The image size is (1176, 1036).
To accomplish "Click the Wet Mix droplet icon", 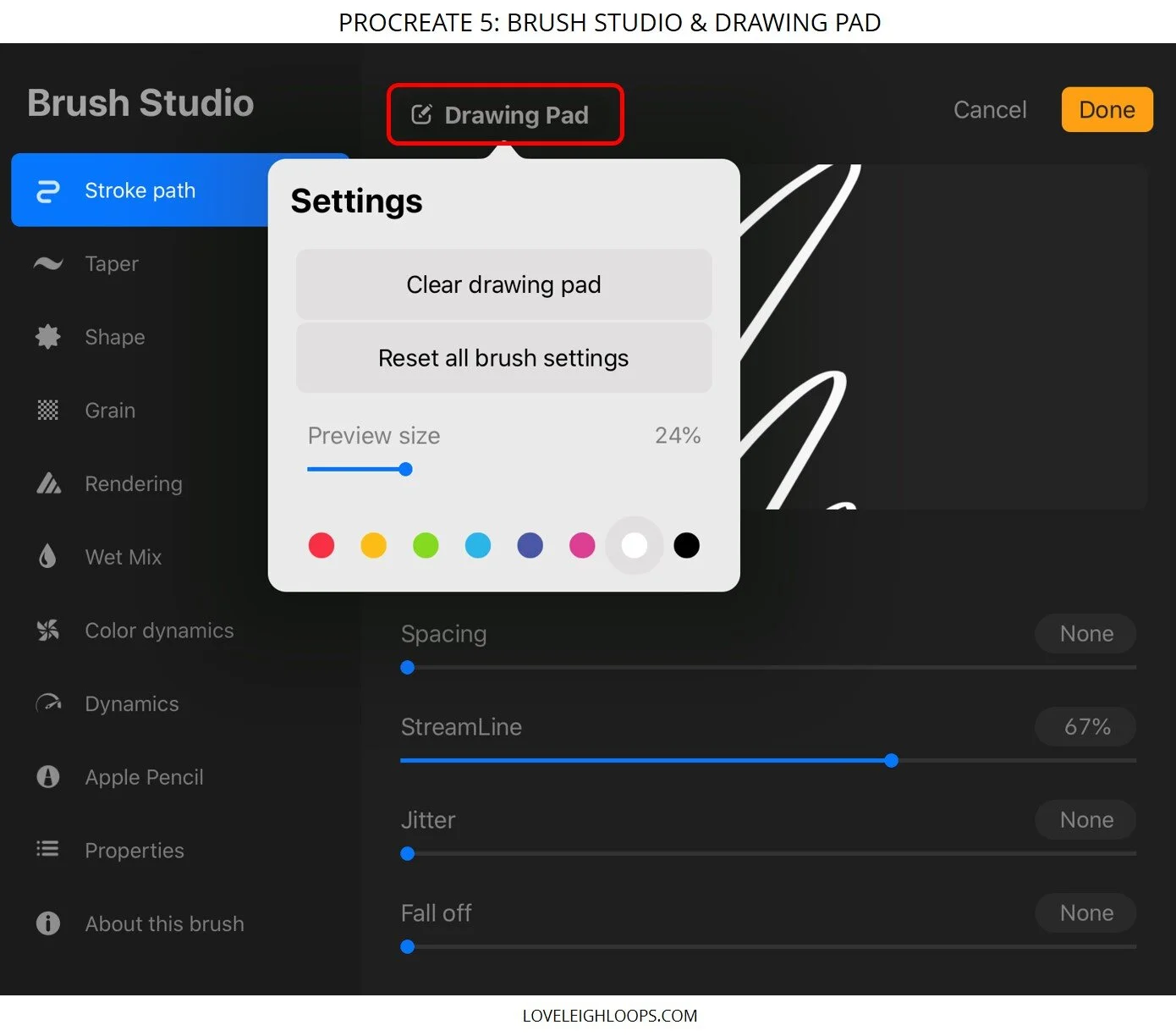I will [48, 556].
